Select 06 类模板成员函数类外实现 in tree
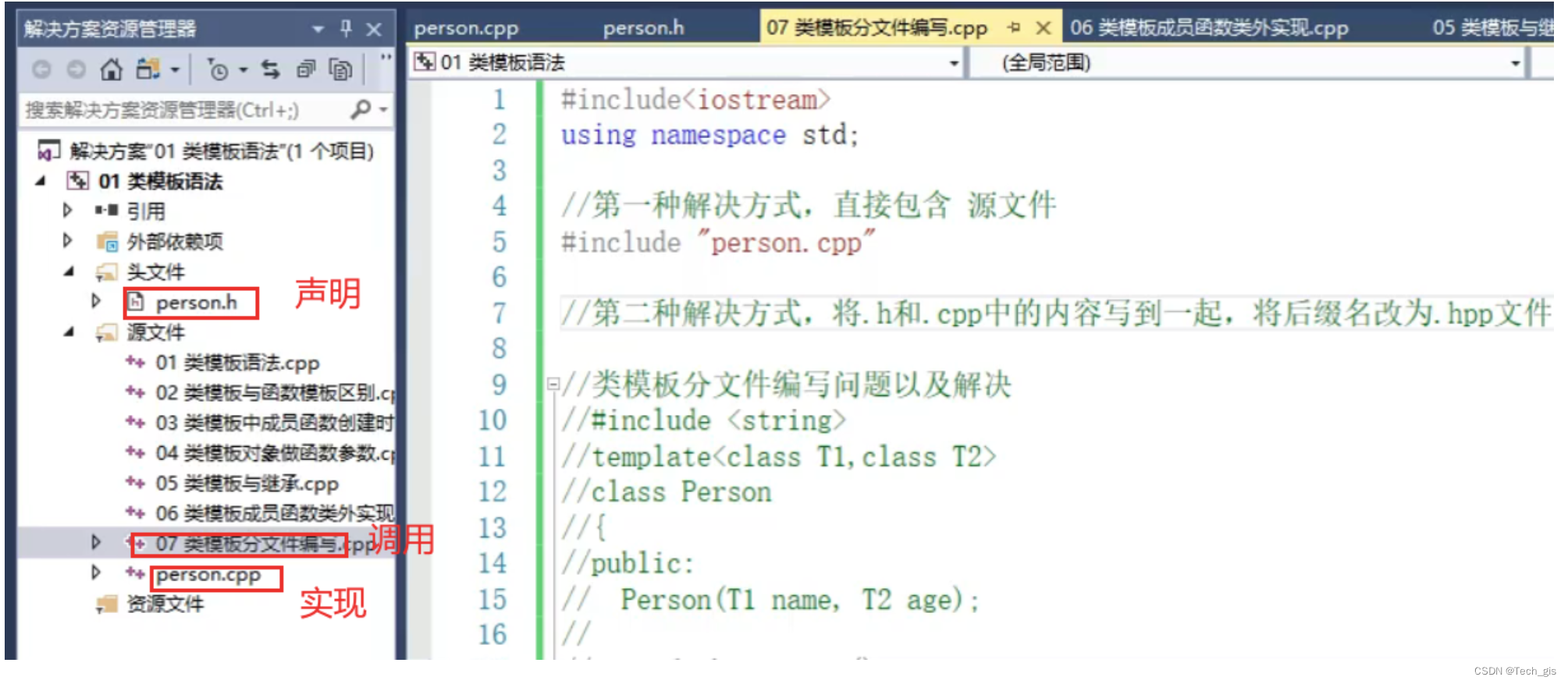The height and width of the screenshot is (684, 1568). (x=275, y=513)
